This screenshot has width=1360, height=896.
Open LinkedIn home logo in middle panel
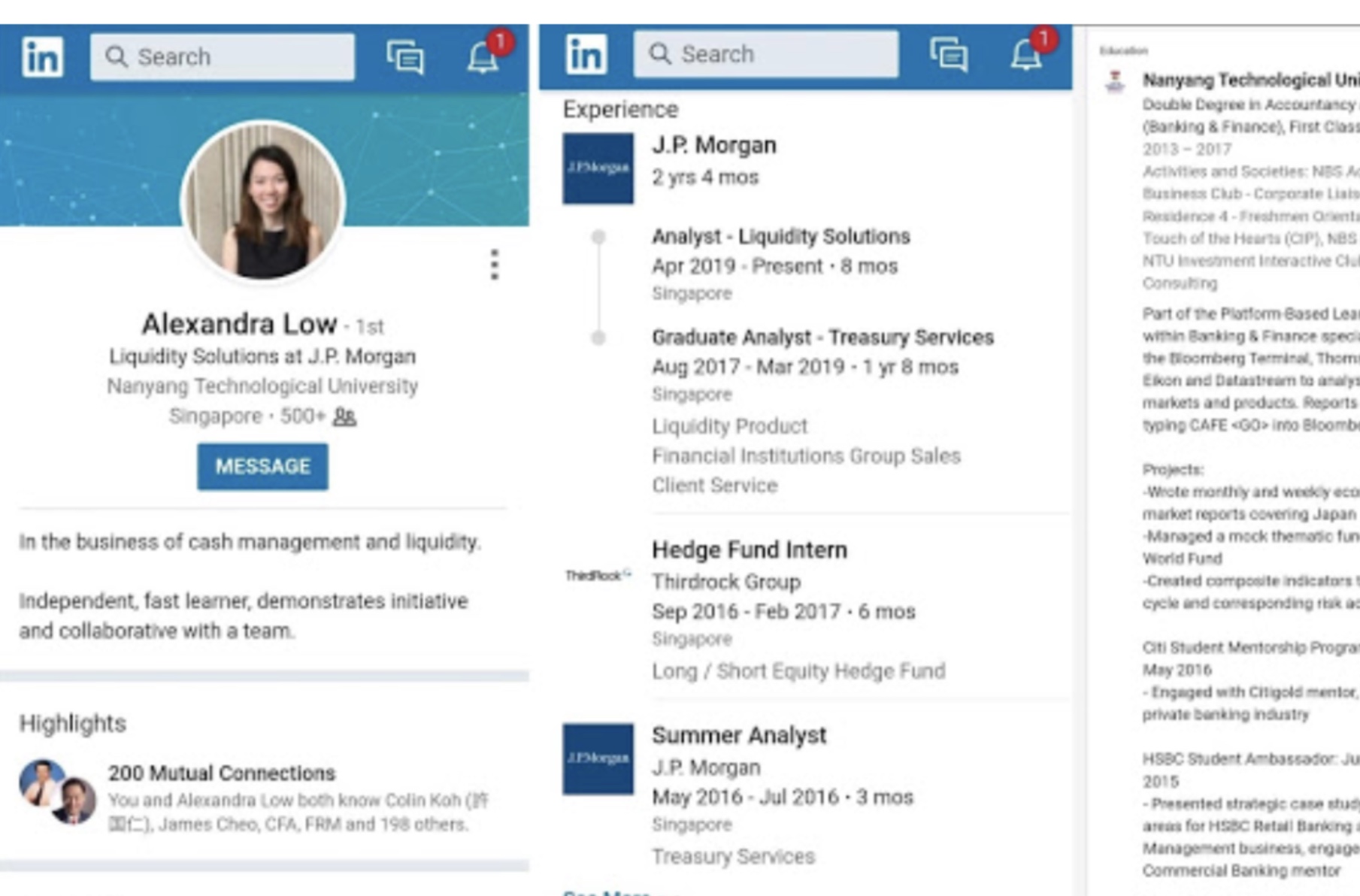coord(586,54)
